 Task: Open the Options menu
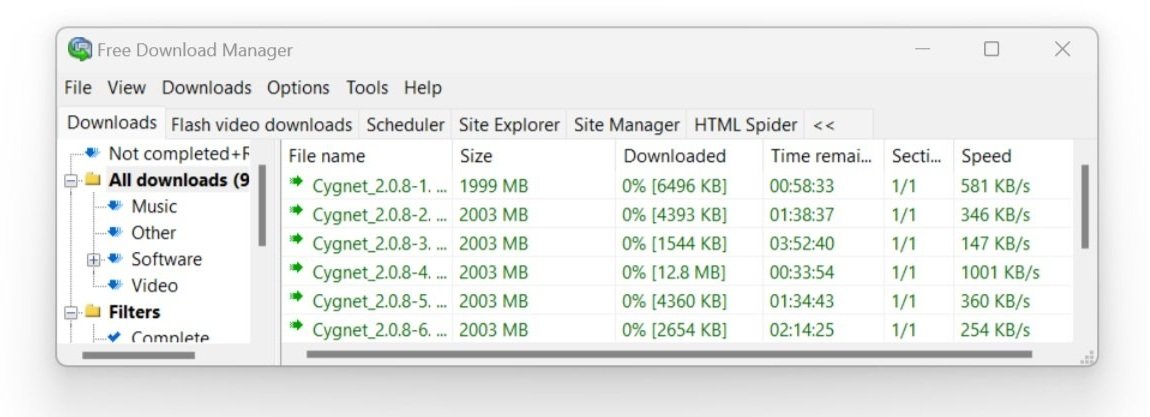pyautogui.click(x=298, y=88)
